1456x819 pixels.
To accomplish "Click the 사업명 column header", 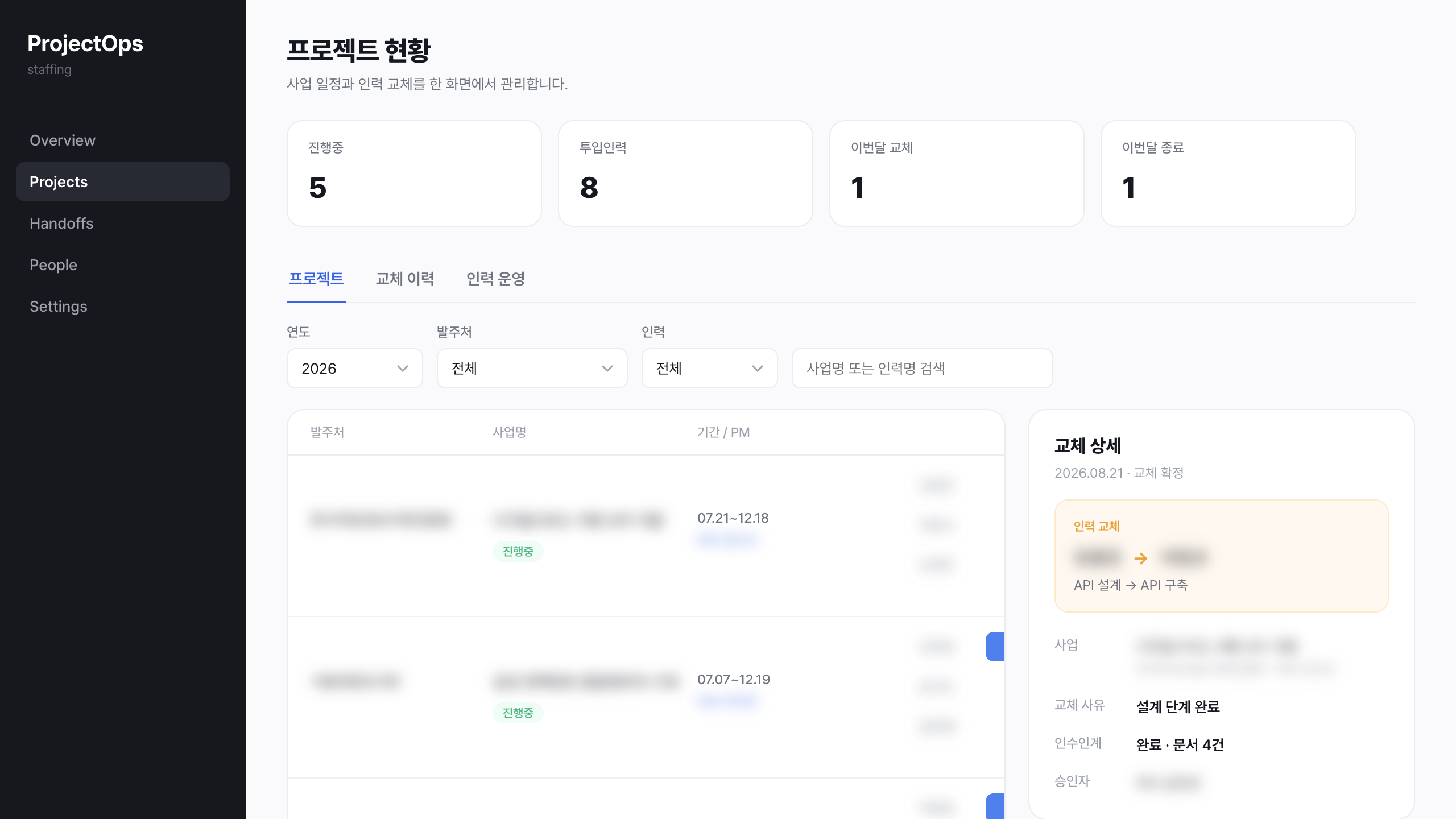I will coord(509,432).
